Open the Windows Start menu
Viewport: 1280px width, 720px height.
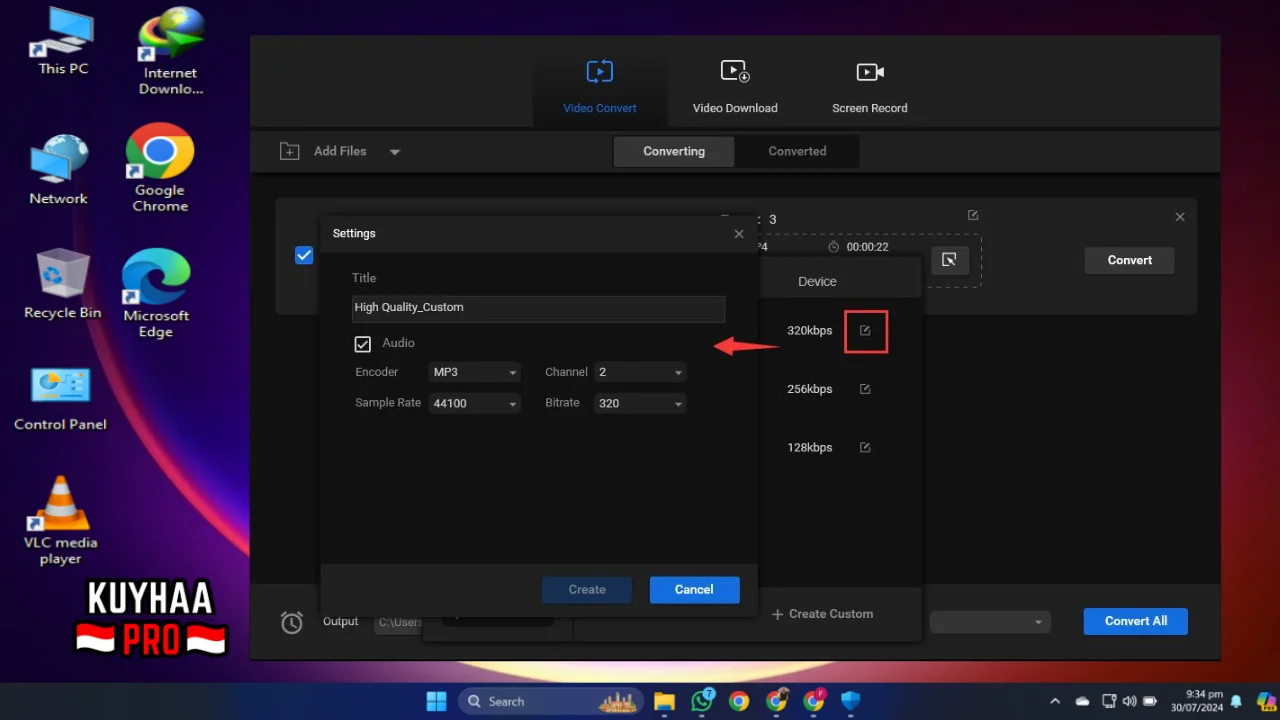[437, 701]
